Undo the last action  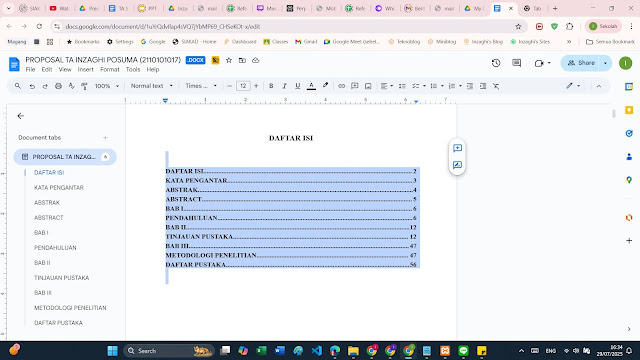pos(32,86)
